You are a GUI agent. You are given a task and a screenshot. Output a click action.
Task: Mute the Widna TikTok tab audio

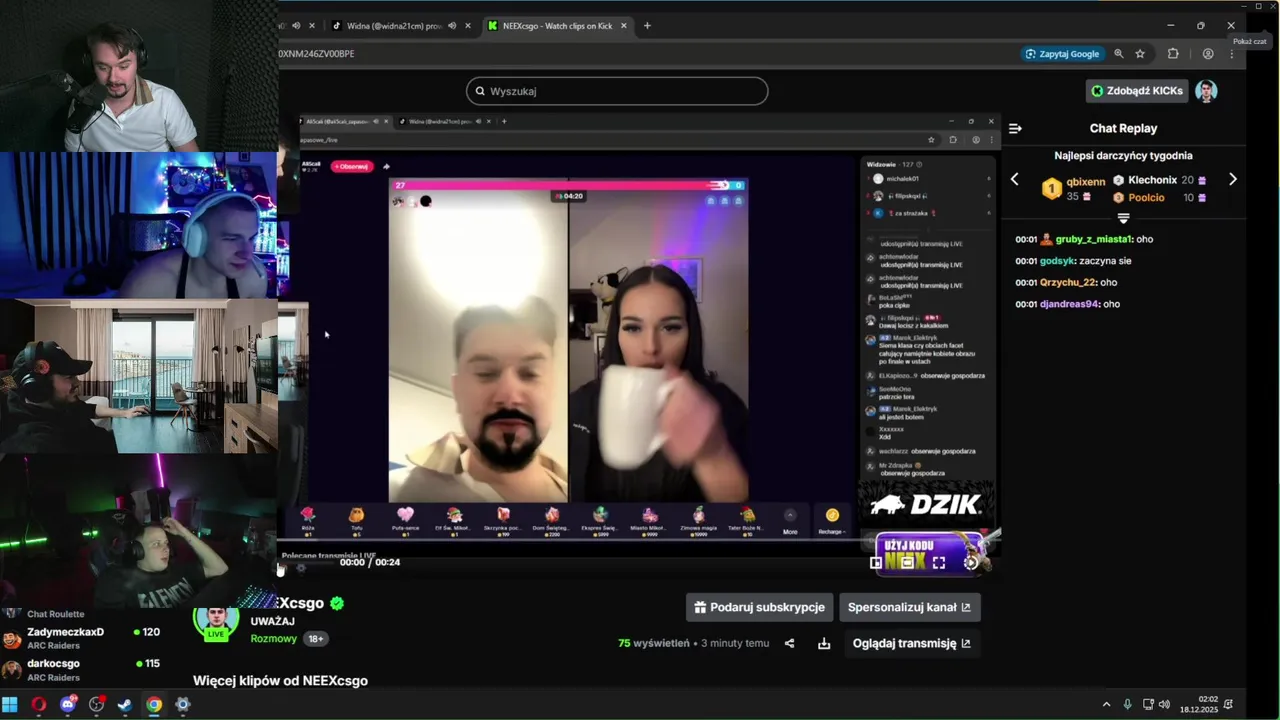(452, 26)
